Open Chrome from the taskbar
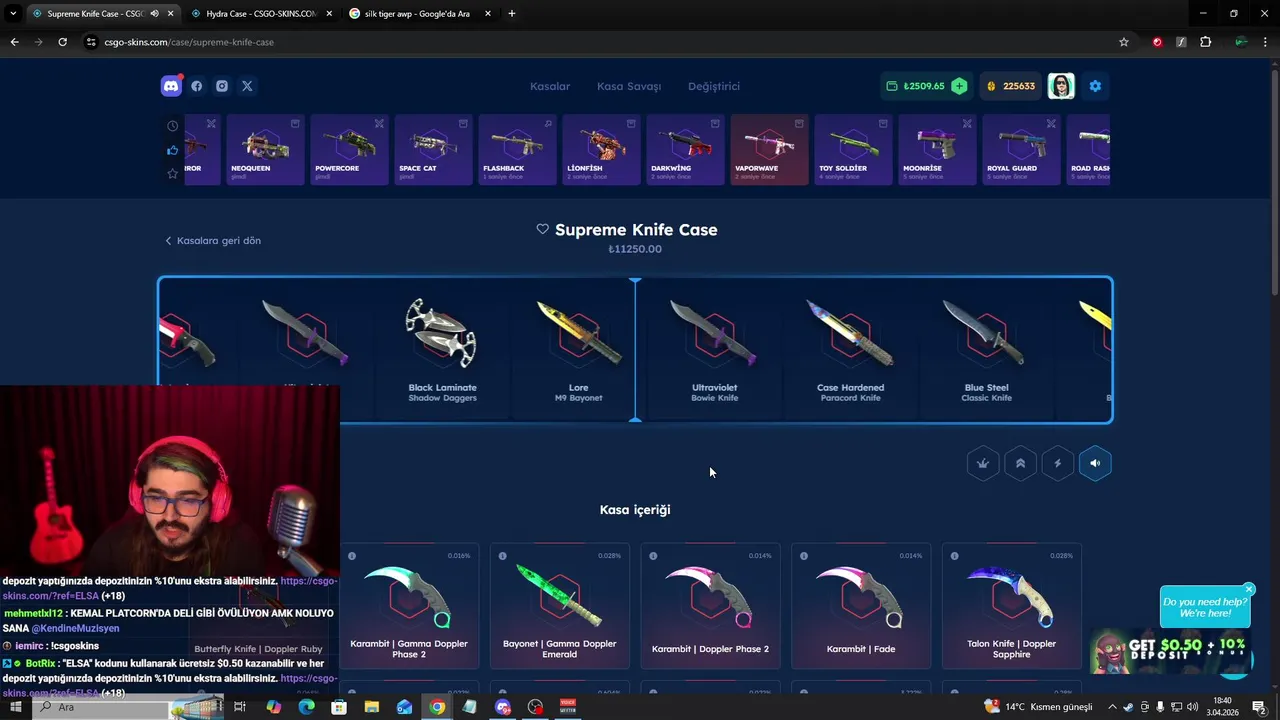 click(x=437, y=707)
